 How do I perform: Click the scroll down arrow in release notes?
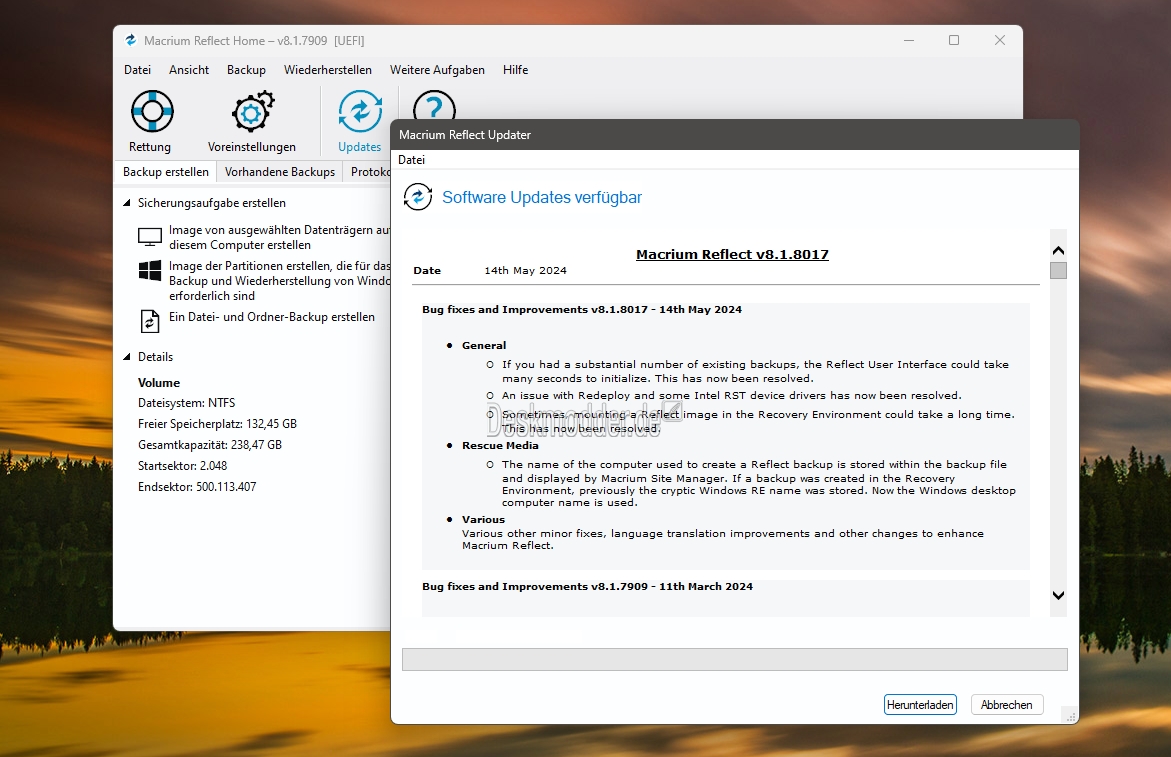[x=1058, y=595]
